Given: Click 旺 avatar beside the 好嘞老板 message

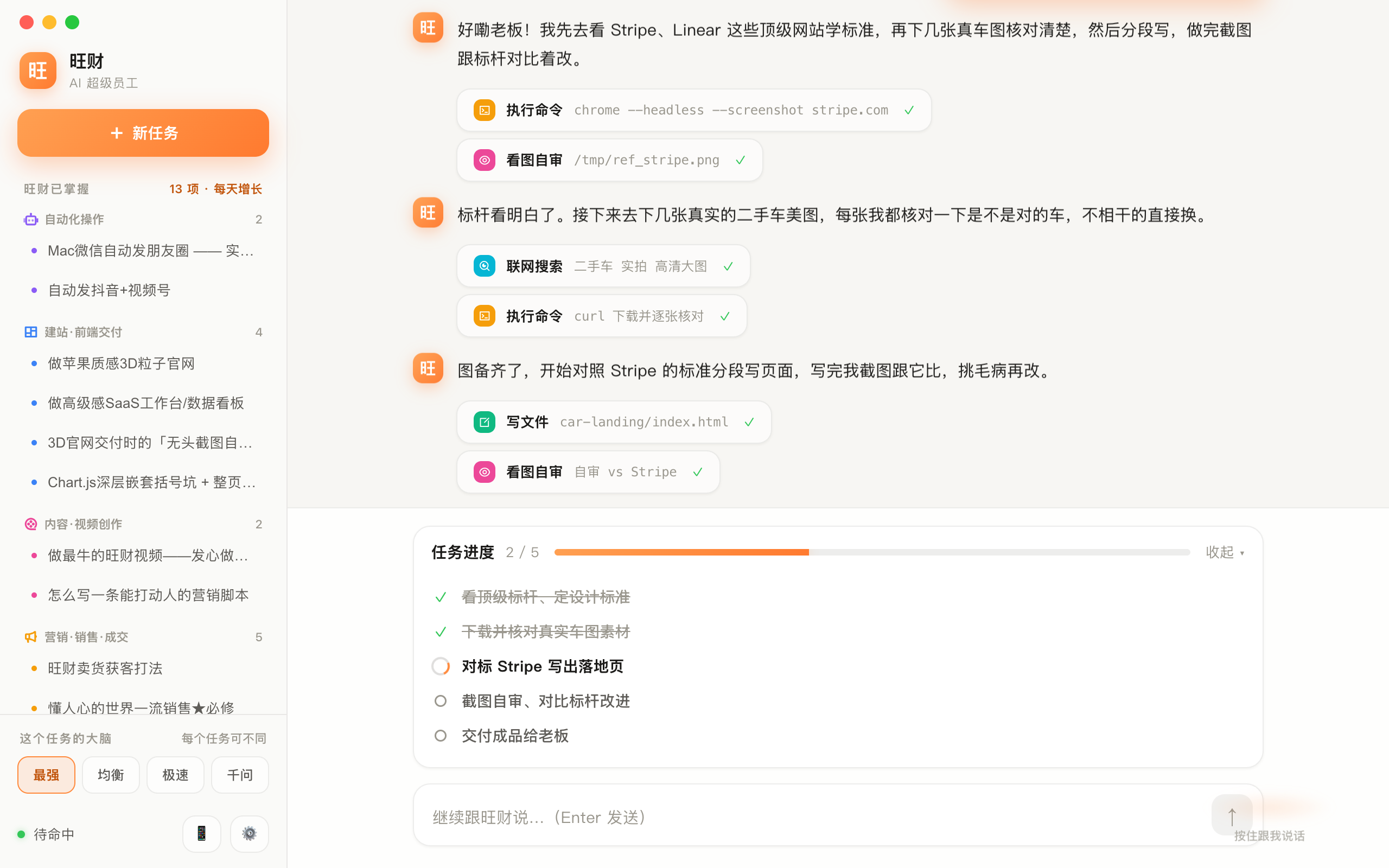Looking at the screenshot, I should (x=428, y=28).
